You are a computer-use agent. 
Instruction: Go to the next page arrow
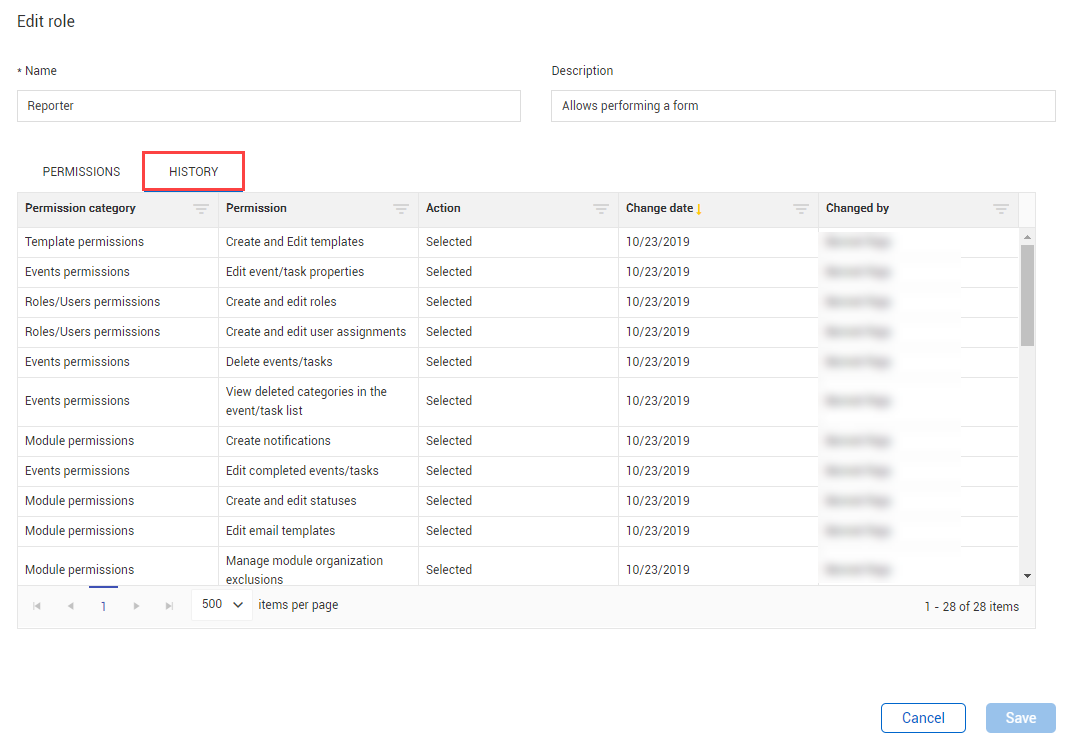[137, 606]
